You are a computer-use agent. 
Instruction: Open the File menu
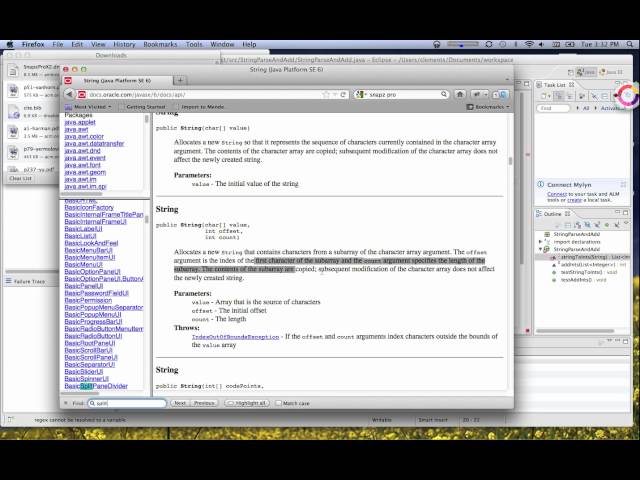(x=58, y=44)
